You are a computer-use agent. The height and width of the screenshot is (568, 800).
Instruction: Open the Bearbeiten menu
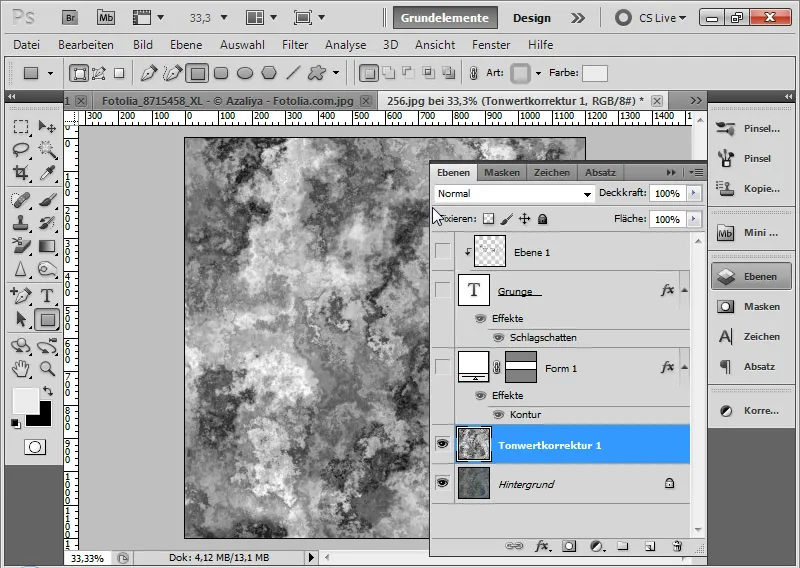pyautogui.click(x=86, y=45)
